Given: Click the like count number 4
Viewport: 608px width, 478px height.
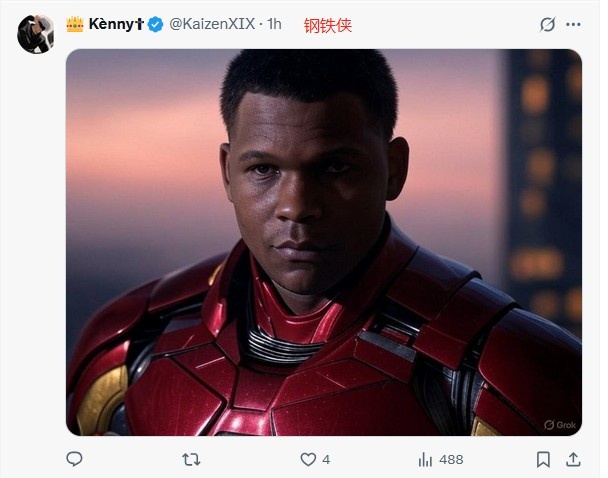Looking at the screenshot, I should point(326,459).
